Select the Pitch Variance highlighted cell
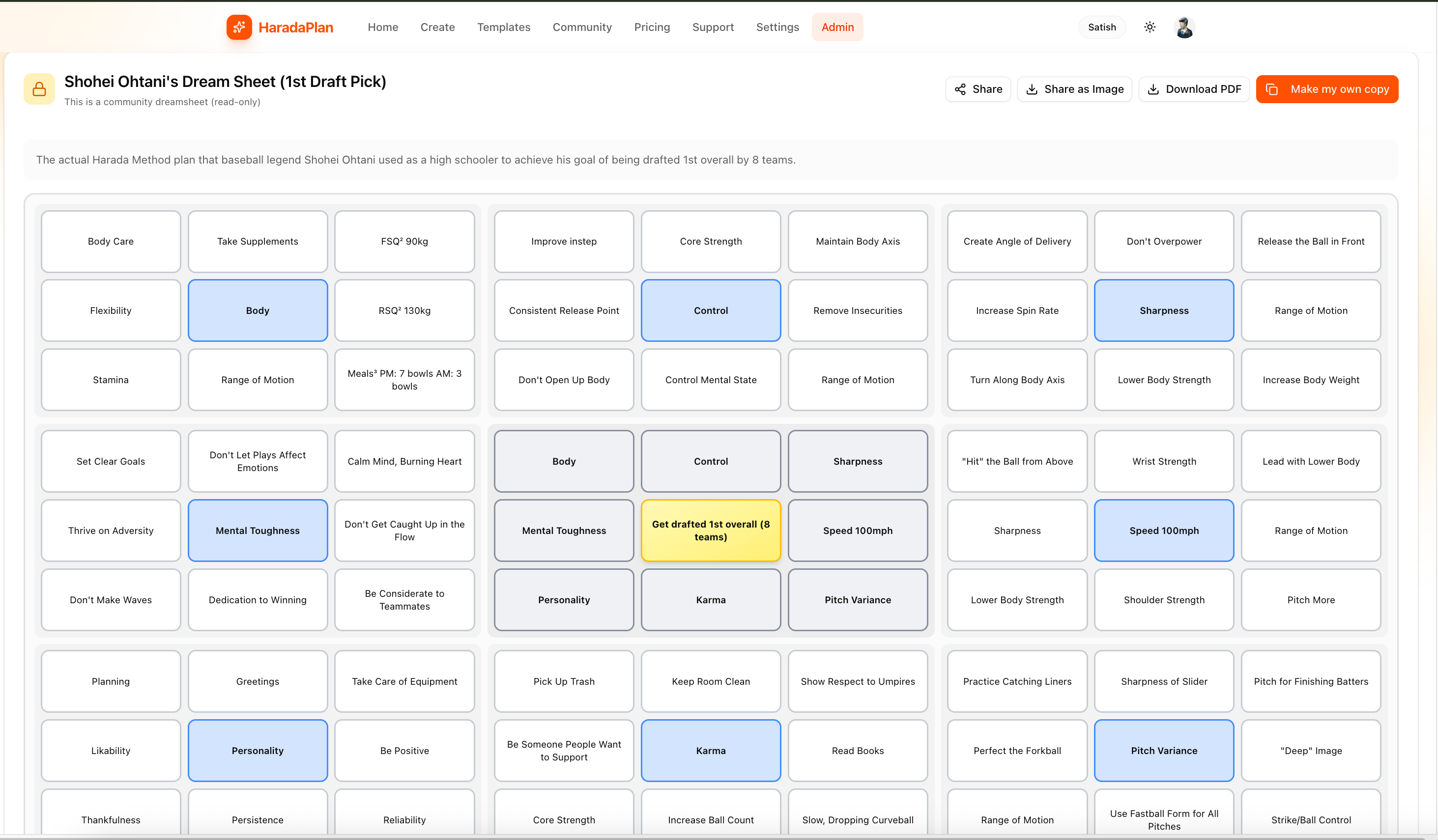Viewport: 1438px width, 840px height. (x=1164, y=751)
